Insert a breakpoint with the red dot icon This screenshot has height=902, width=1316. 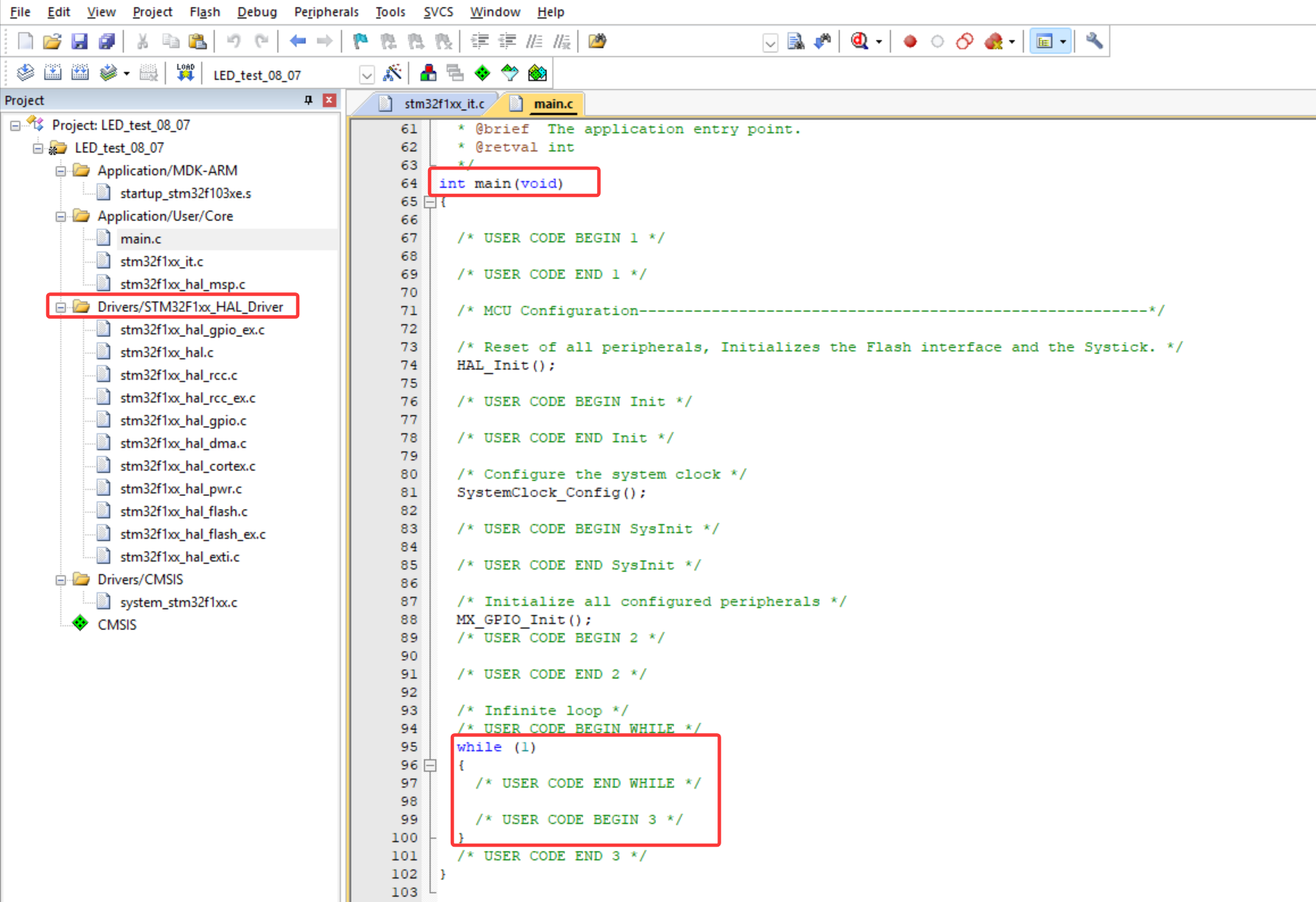tap(910, 42)
